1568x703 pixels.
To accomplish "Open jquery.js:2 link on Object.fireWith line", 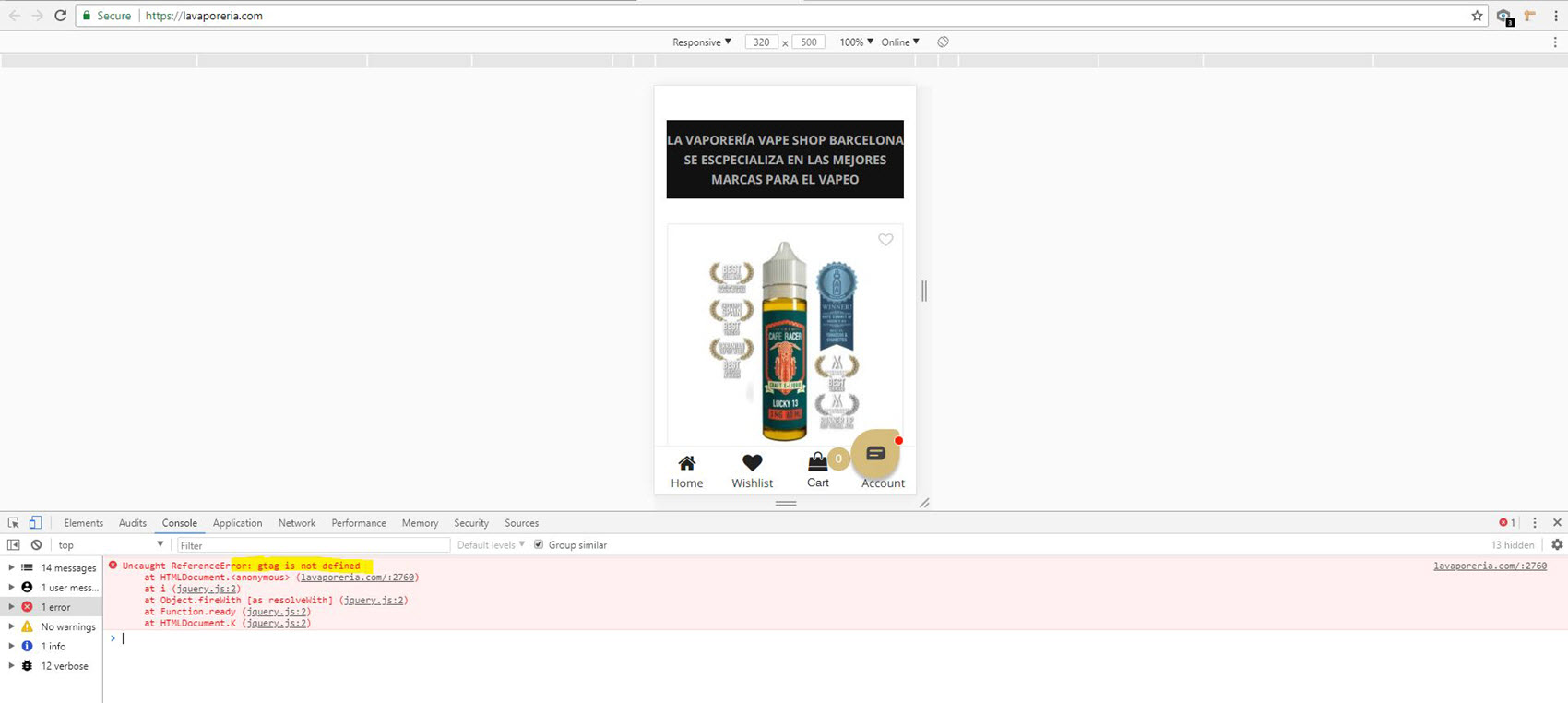I will click(x=374, y=601).
